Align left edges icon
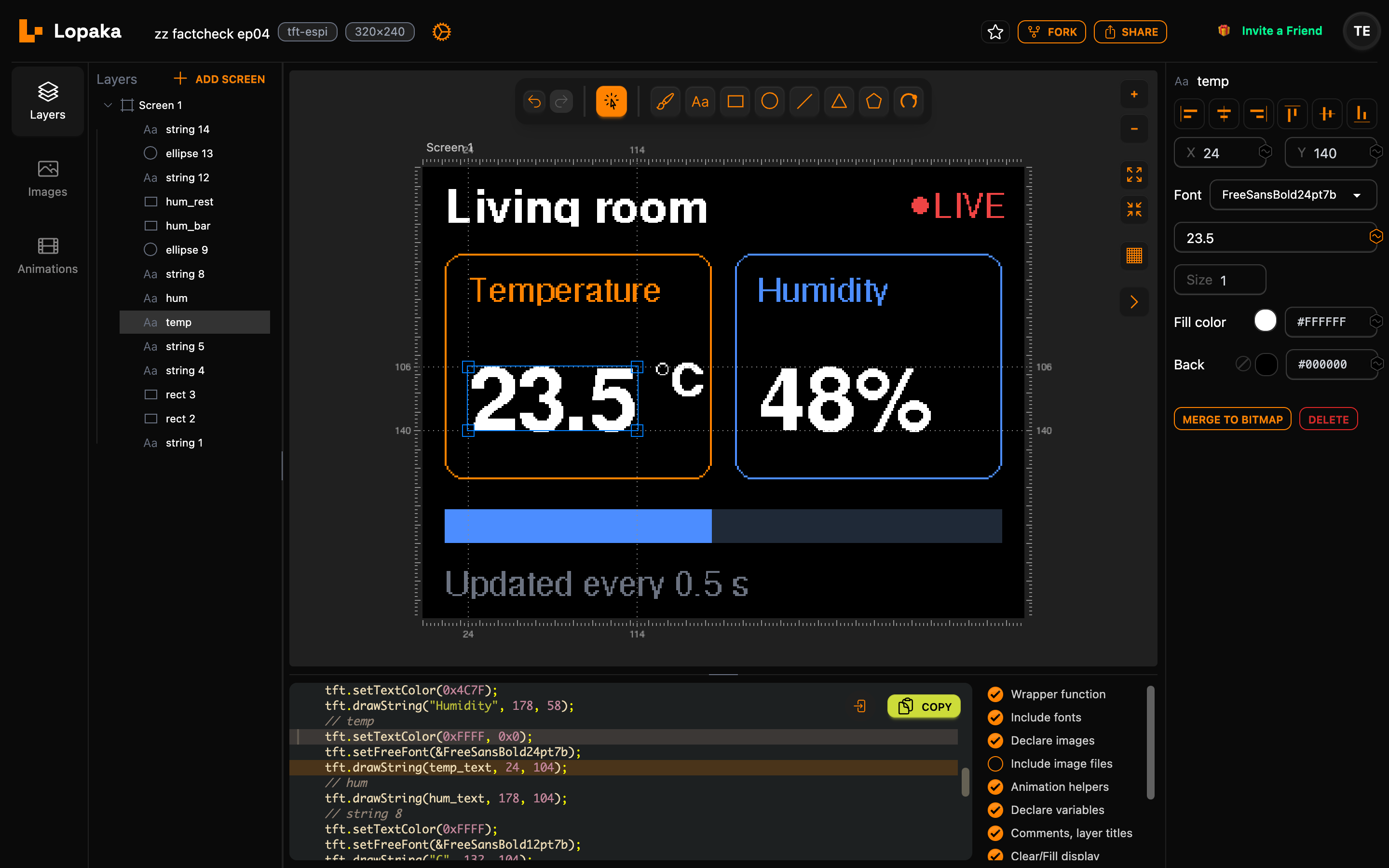Screen dimensions: 1389x868 (1189, 114)
